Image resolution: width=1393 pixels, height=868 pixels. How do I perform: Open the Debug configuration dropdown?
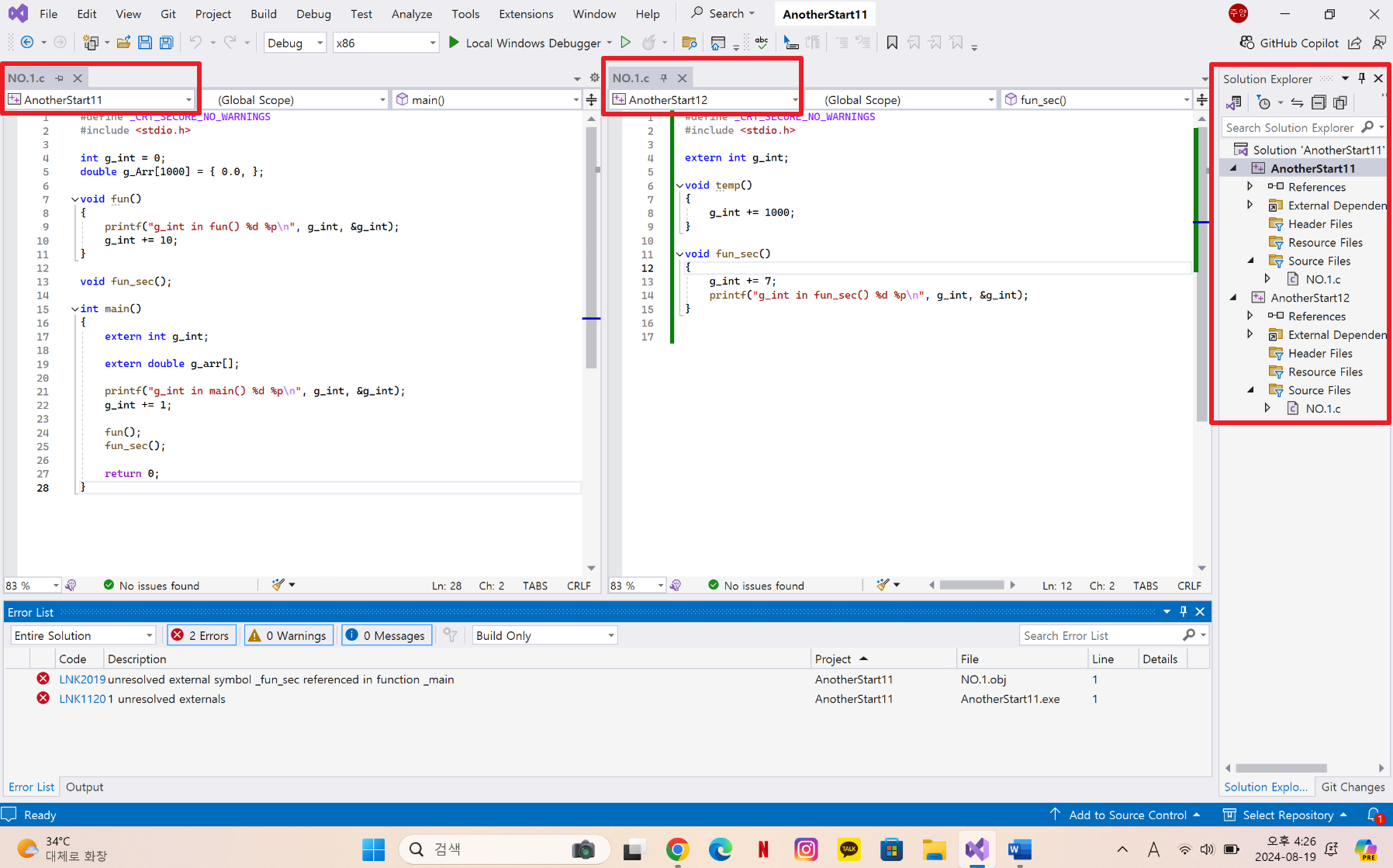point(295,43)
